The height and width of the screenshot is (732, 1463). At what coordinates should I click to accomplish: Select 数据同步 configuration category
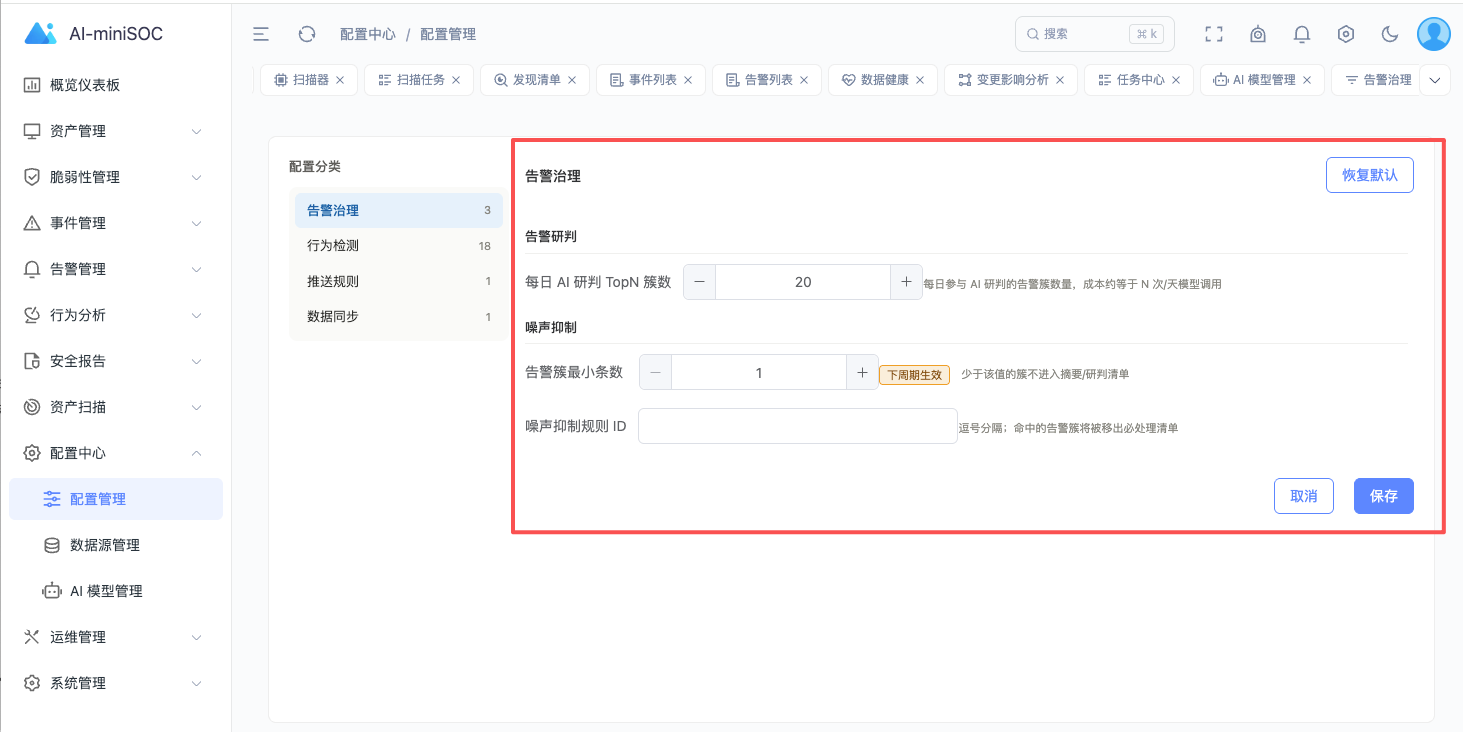[399, 317]
